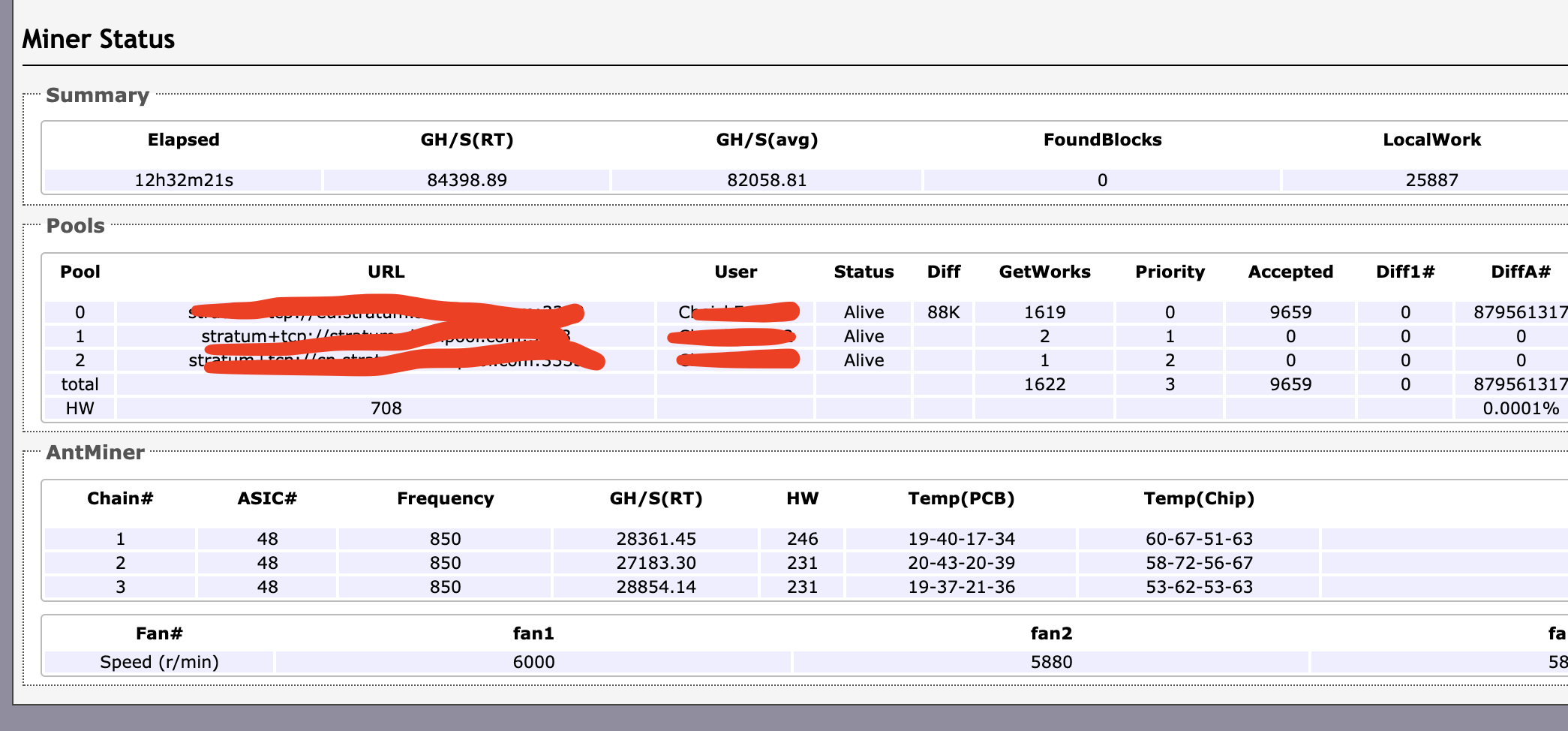Viewport: 1568px width, 731px height.
Task: Select chain 3 chip temp 53-62-53-63
Action: coord(1199,587)
